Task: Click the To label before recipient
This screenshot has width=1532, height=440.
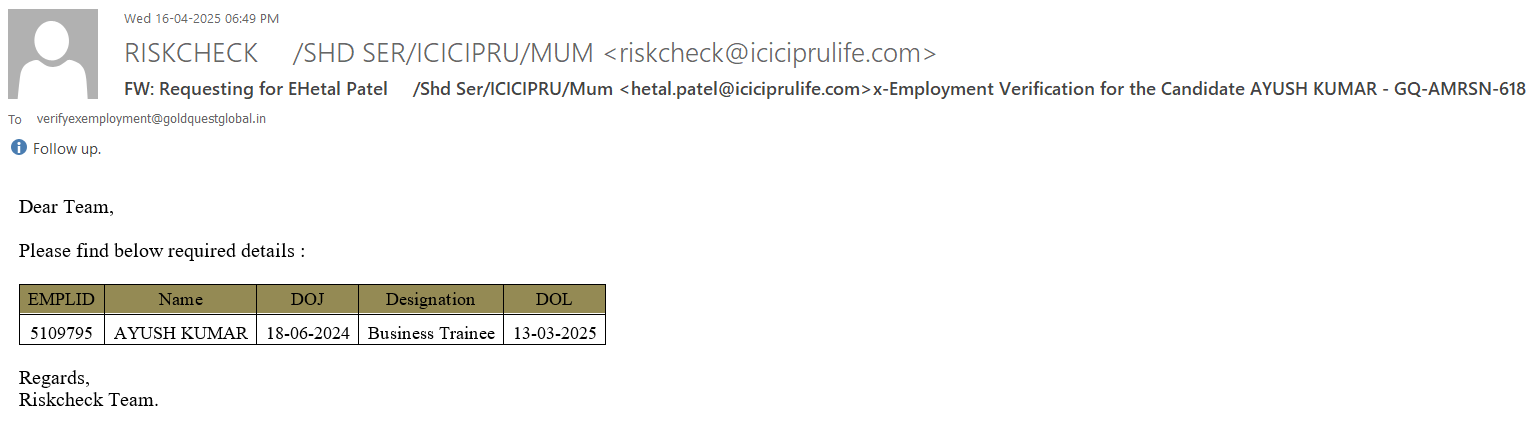Action: (15, 120)
